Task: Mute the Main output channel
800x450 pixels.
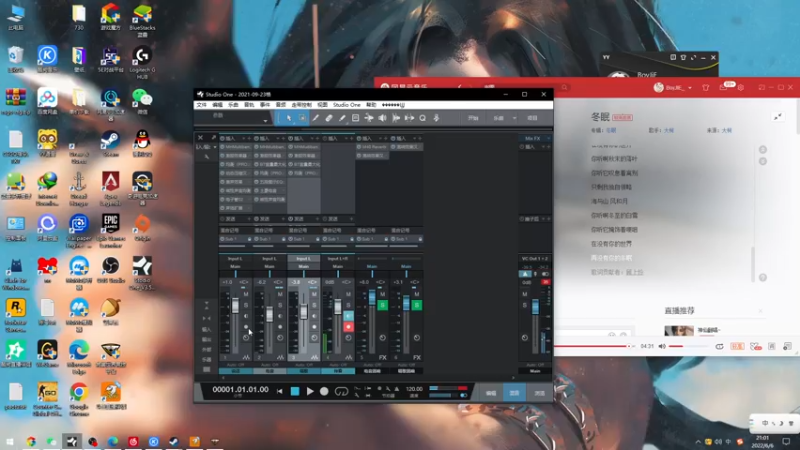Action: [524, 294]
